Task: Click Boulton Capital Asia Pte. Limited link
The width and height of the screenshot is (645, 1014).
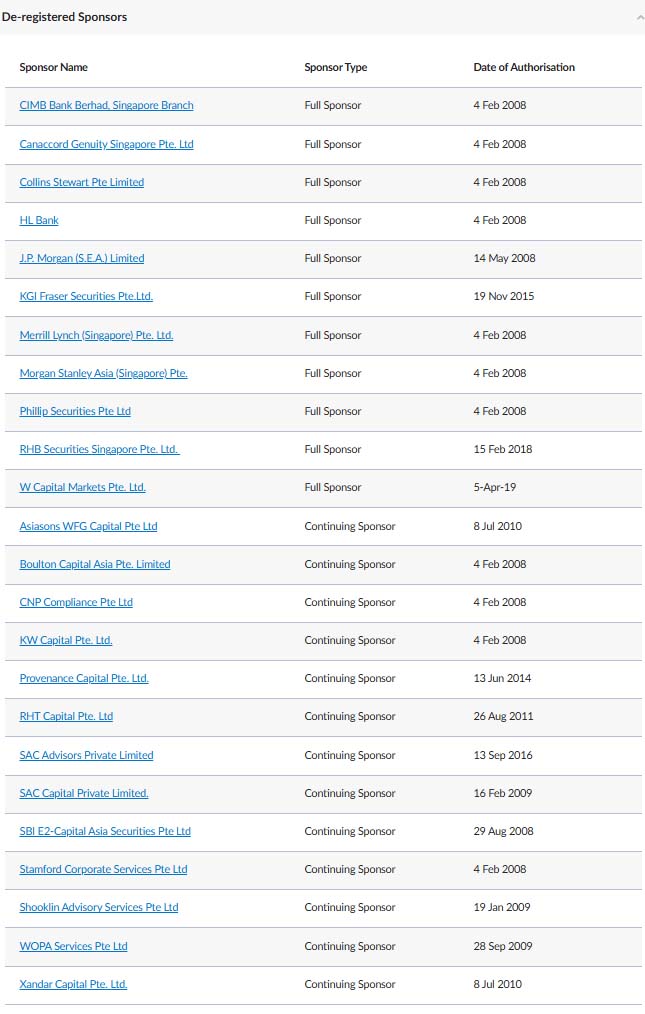Action: point(95,564)
